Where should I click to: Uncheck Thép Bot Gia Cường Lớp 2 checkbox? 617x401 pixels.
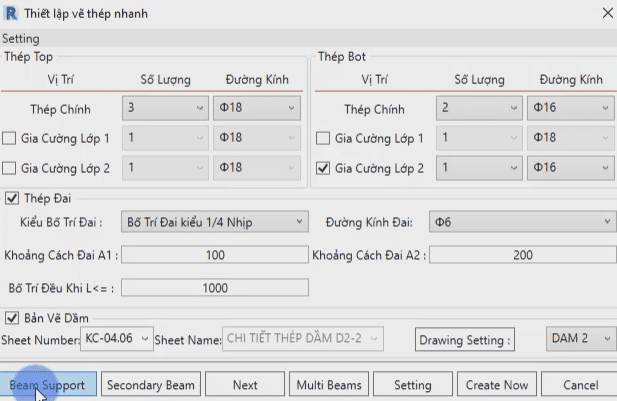323,168
